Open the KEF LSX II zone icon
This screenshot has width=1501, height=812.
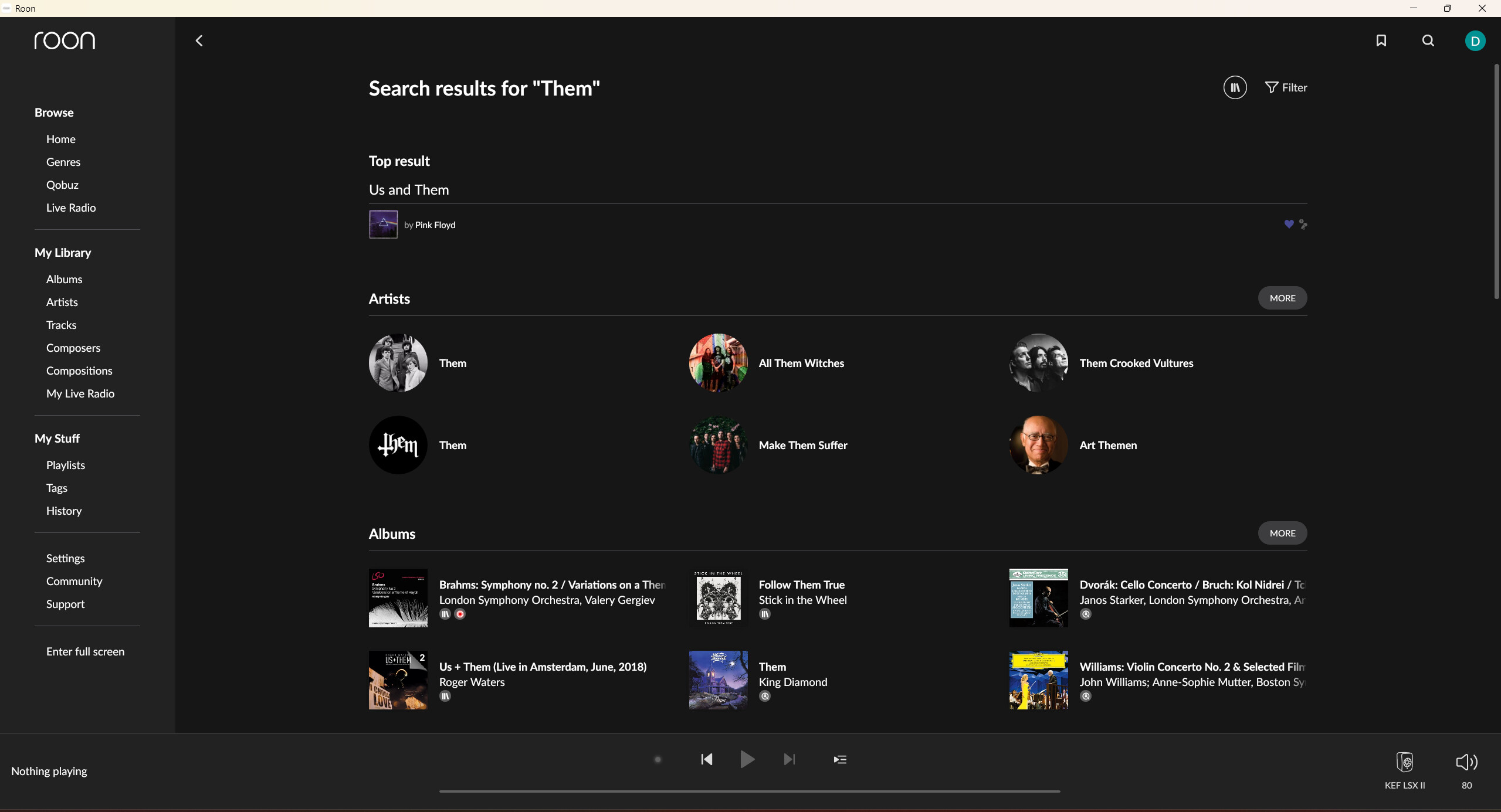pos(1404,762)
